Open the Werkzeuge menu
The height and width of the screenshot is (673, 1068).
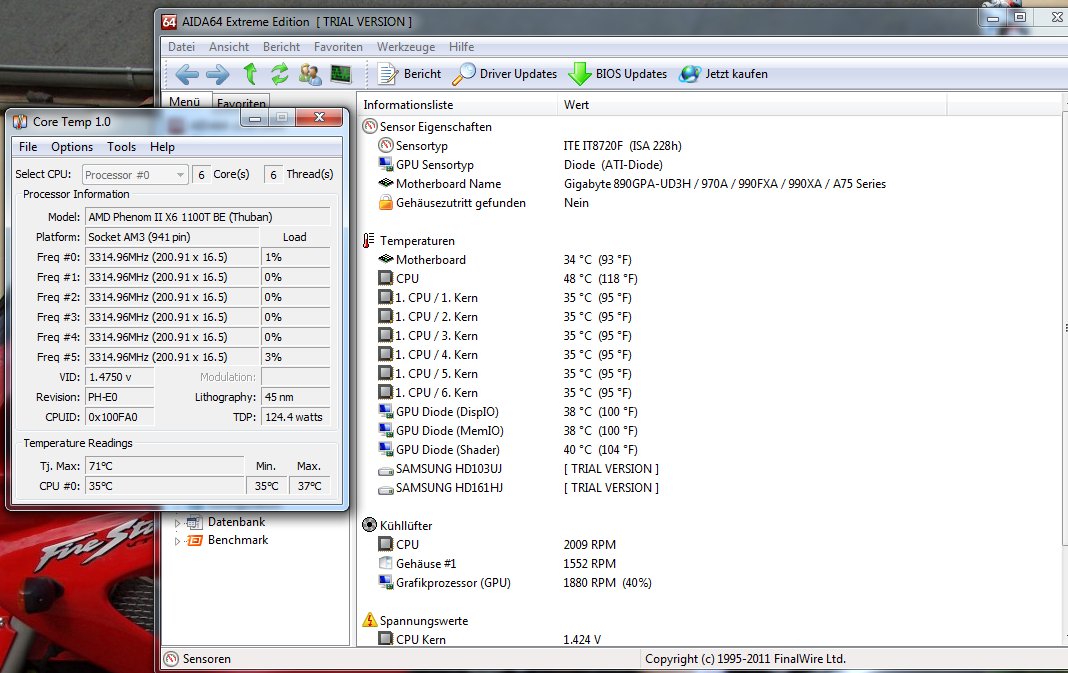coord(406,47)
